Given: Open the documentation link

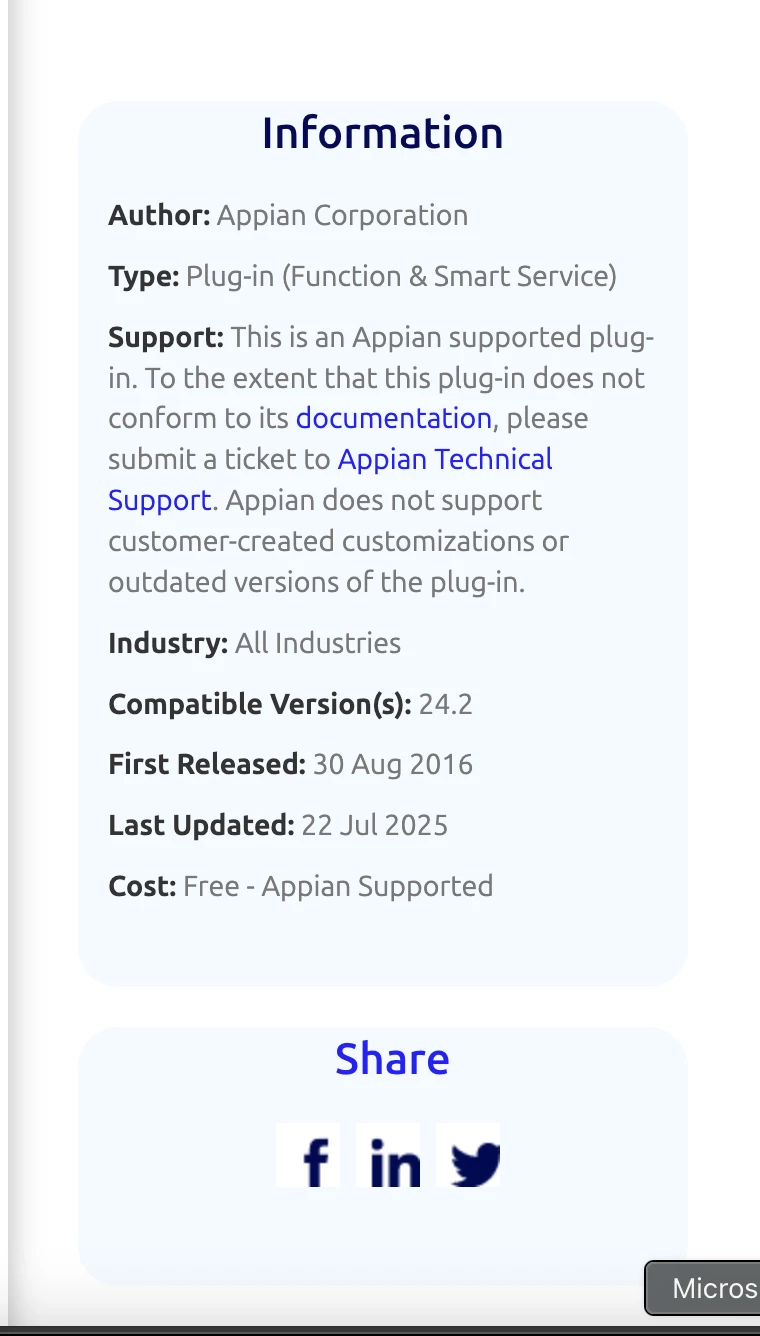Looking at the screenshot, I should (394, 418).
